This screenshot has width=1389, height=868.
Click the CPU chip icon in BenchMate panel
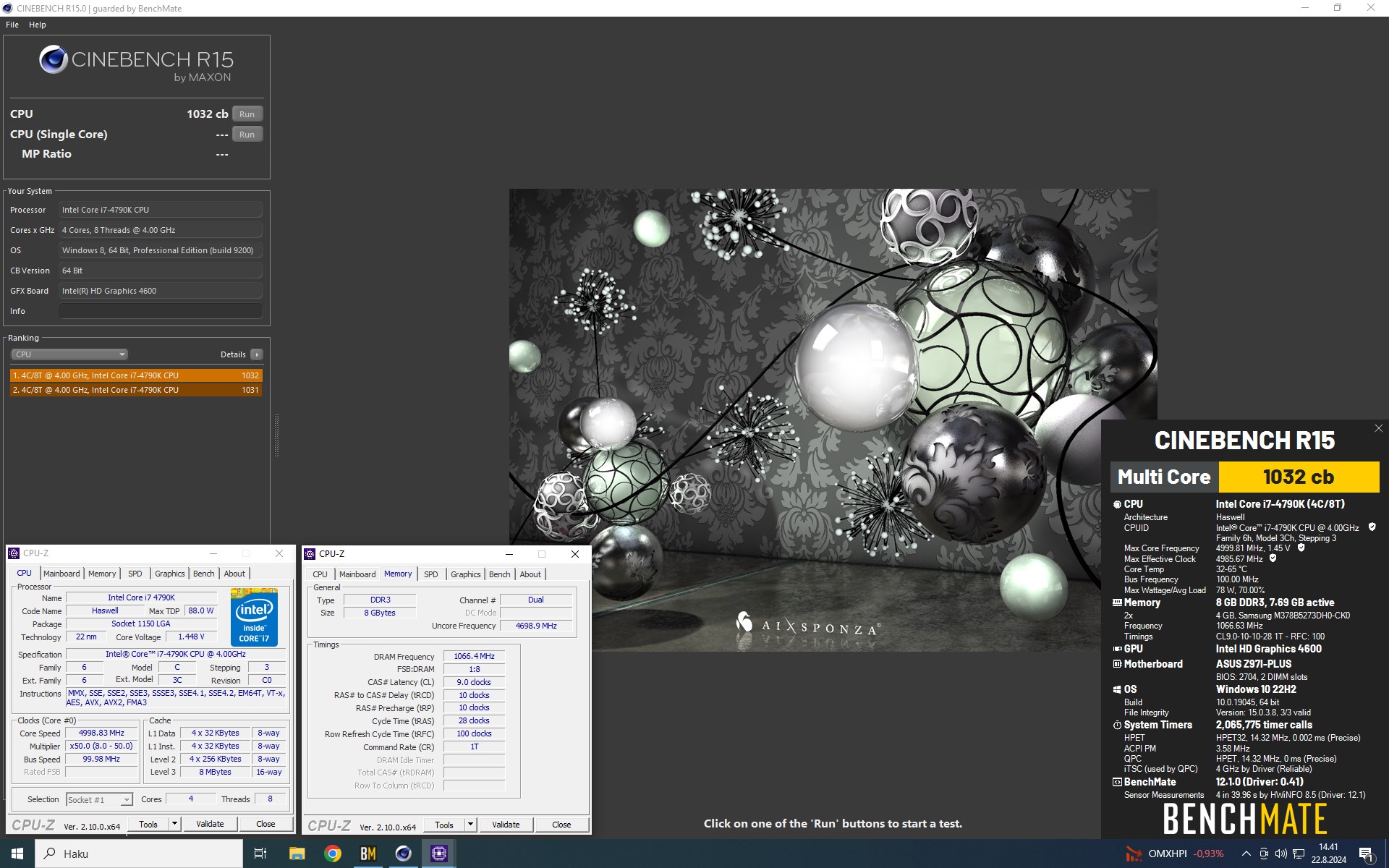point(1117,505)
